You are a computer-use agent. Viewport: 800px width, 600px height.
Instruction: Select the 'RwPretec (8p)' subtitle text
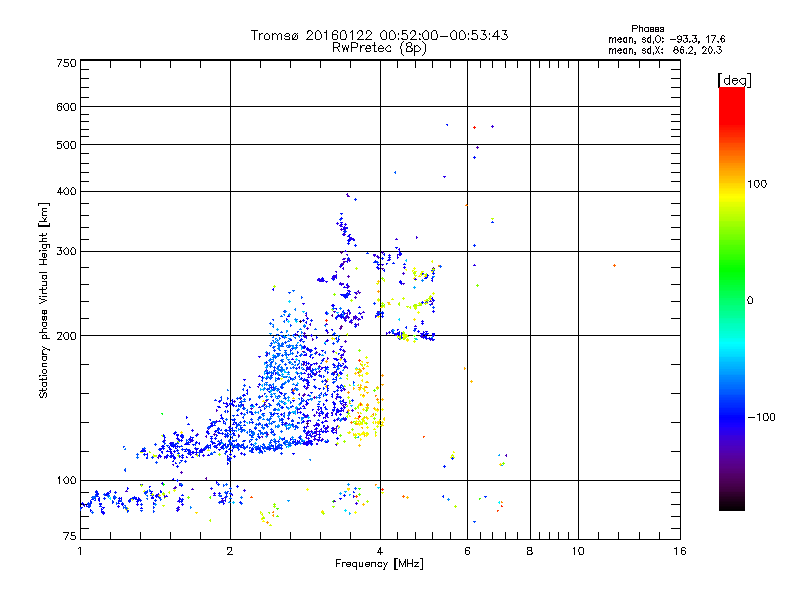pos(379,48)
